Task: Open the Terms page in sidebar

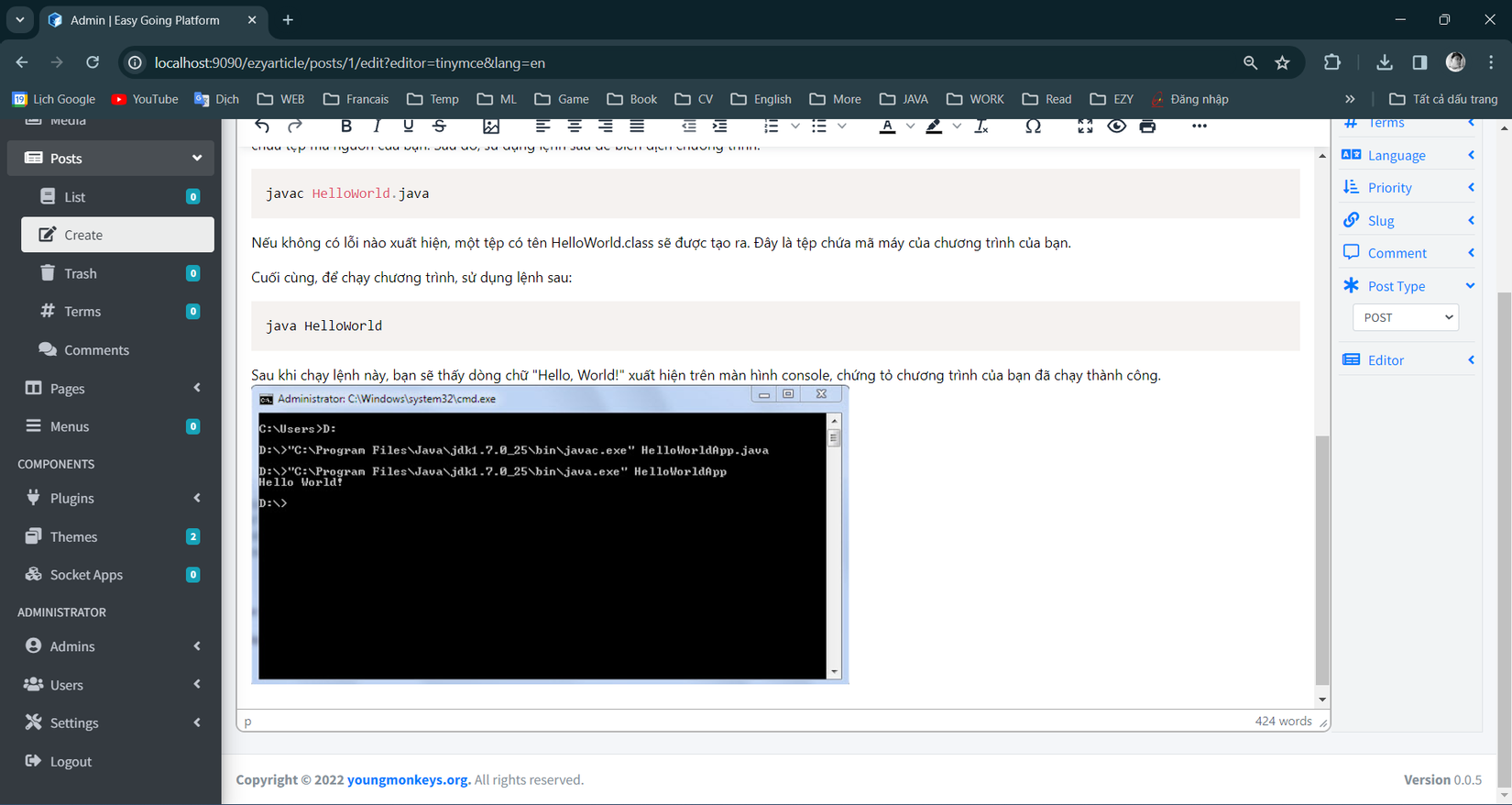Action: pyautogui.click(x=117, y=312)
